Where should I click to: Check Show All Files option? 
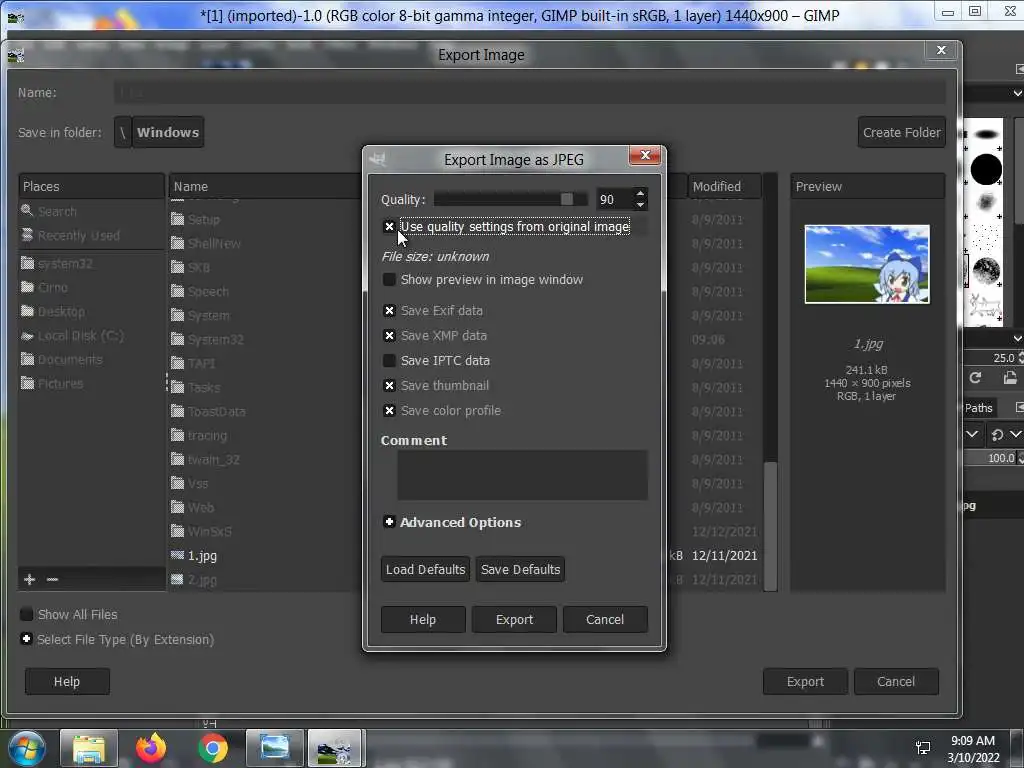pyautogui.click(x=27, y=615)
